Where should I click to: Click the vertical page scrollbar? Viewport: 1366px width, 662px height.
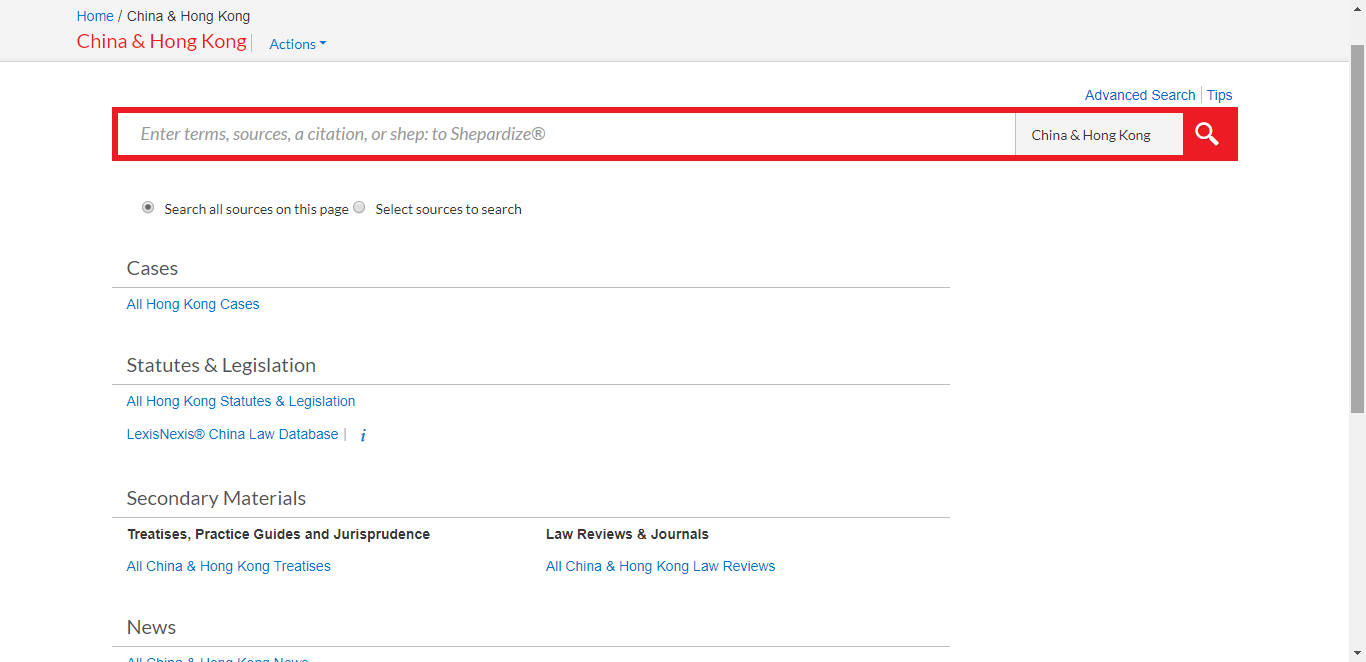click(1357, 228)
